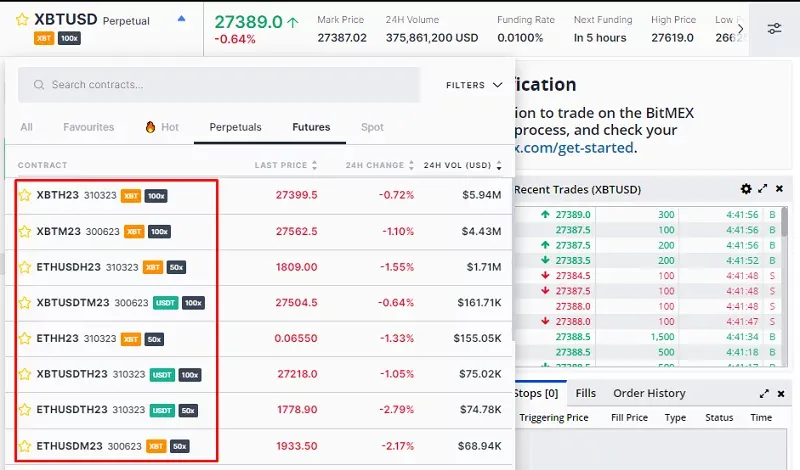Click the Search contracts input field
The height and width of the screenshot is (470, 800).
point(219,85)
